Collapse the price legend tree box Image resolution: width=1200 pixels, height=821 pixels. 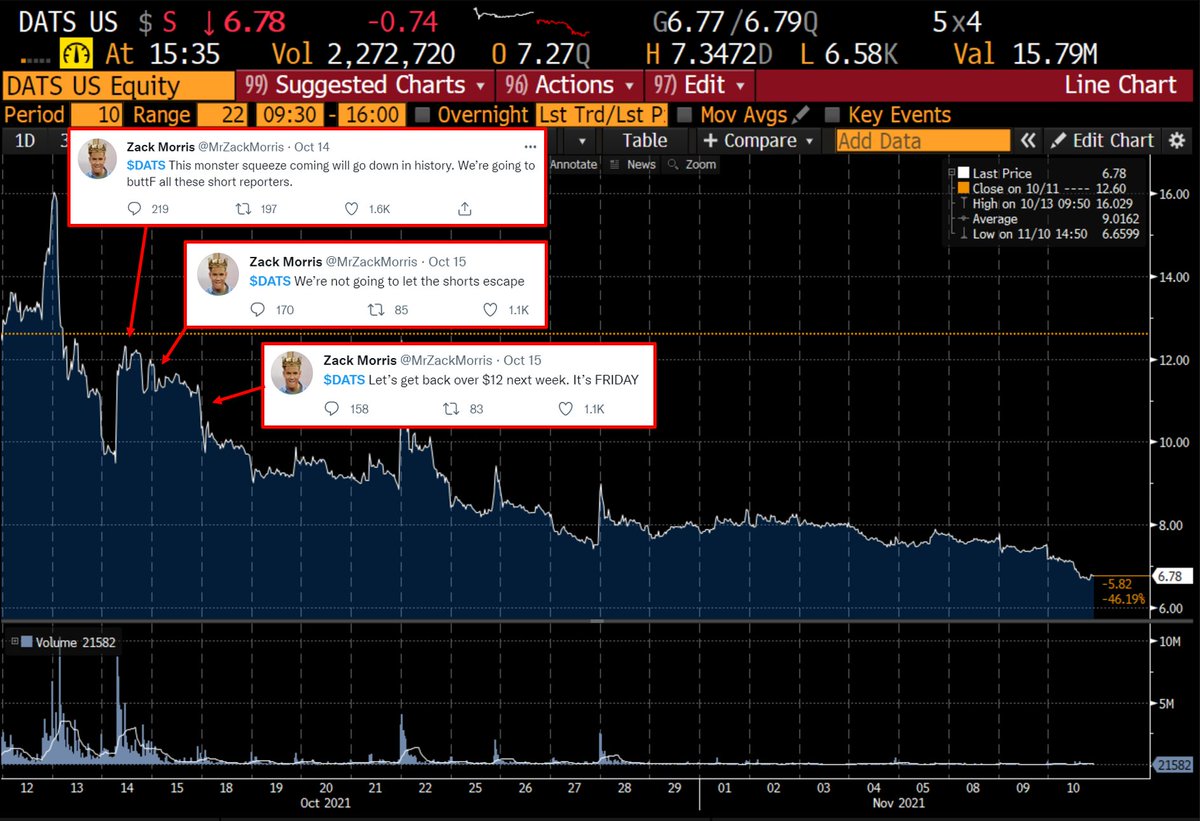point(951,173)
